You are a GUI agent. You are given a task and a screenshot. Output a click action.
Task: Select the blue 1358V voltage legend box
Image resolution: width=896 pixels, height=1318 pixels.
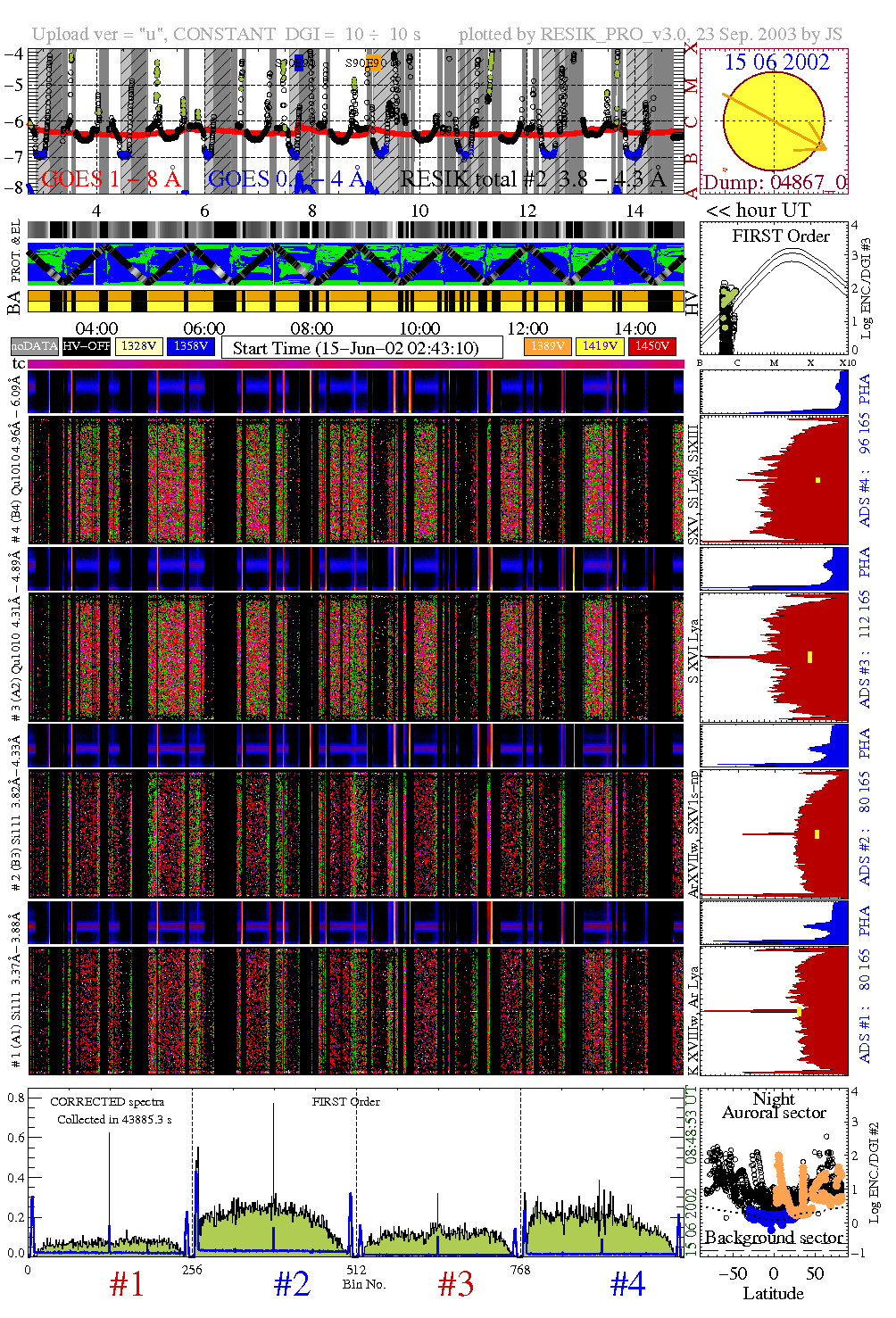point(191,346)
